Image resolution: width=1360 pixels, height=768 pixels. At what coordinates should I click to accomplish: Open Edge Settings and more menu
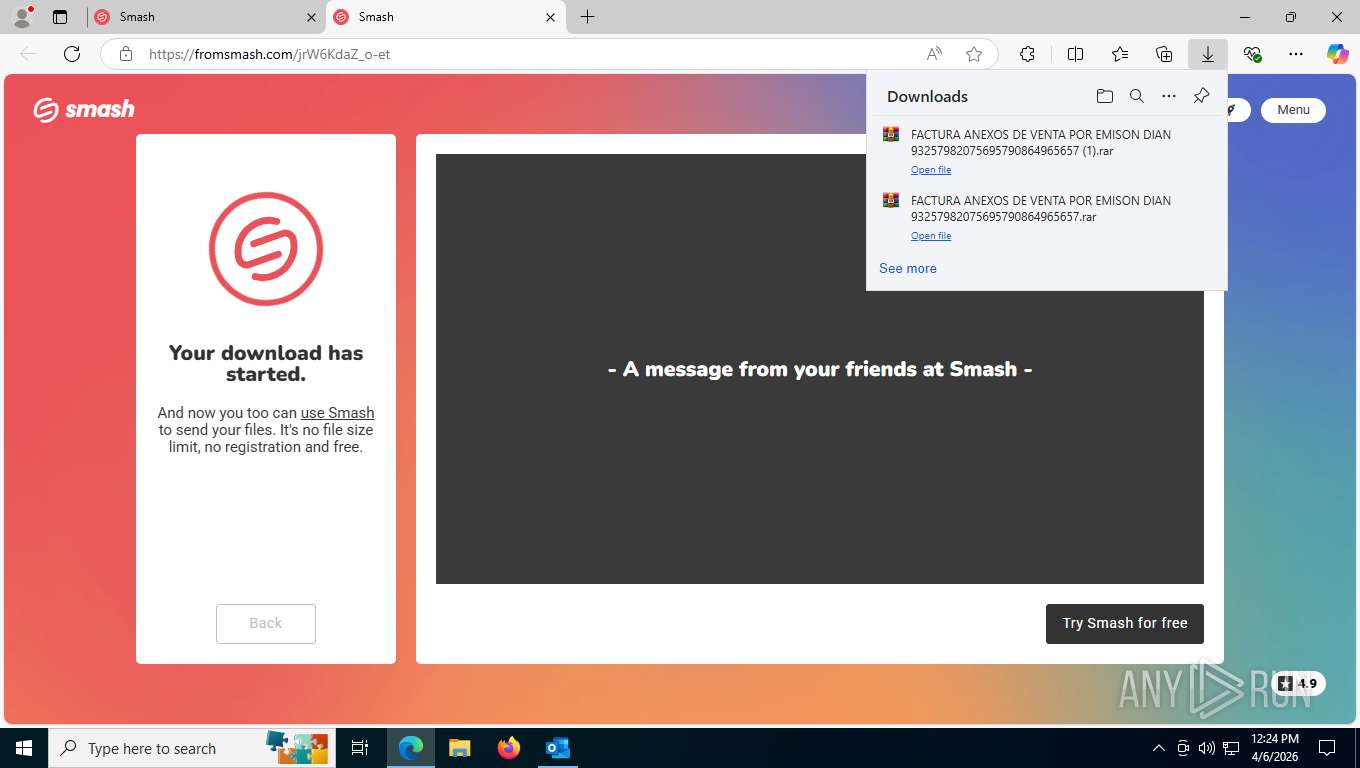(1296, 54)
